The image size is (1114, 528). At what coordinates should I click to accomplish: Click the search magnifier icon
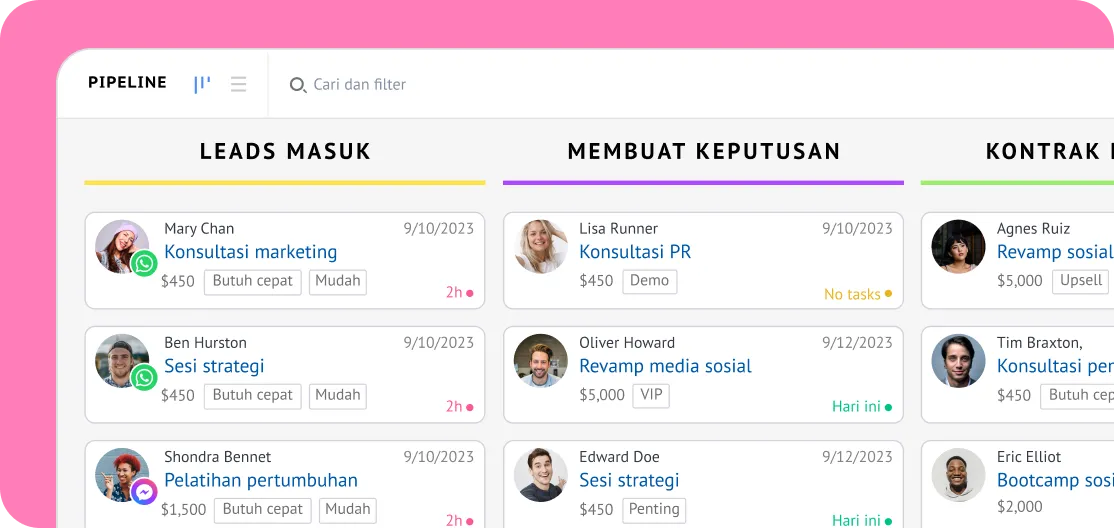(297, 85)
